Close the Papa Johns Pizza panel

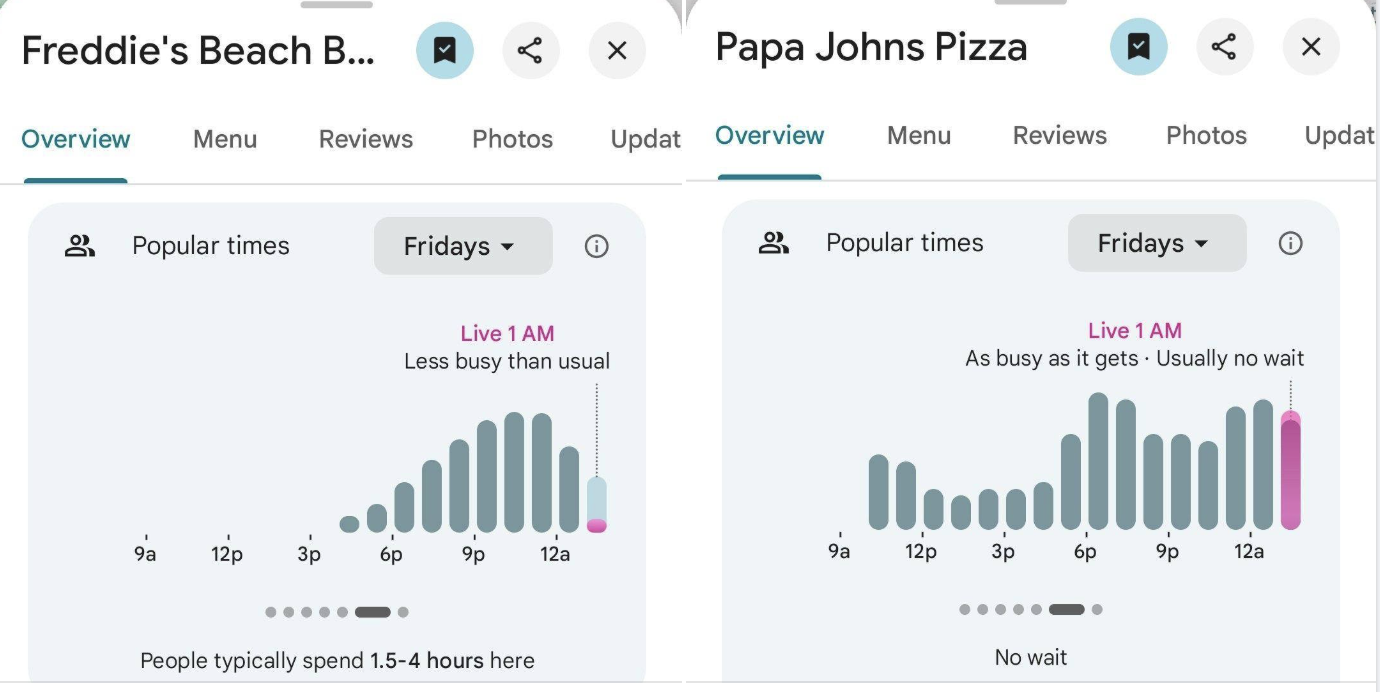pyautogui.click(x=1311, y=47)
